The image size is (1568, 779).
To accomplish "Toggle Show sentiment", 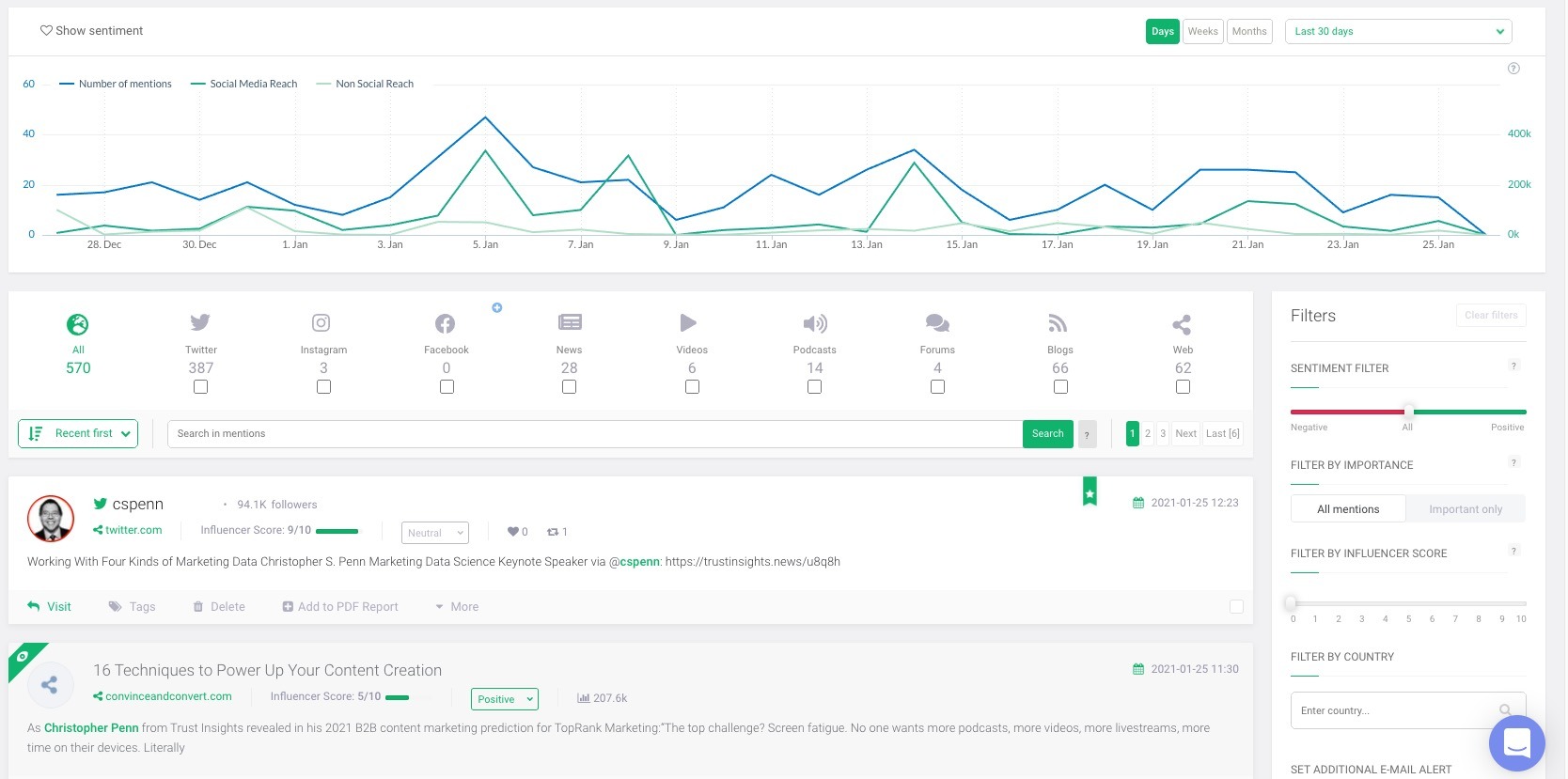I will click(x=91, y=31).
